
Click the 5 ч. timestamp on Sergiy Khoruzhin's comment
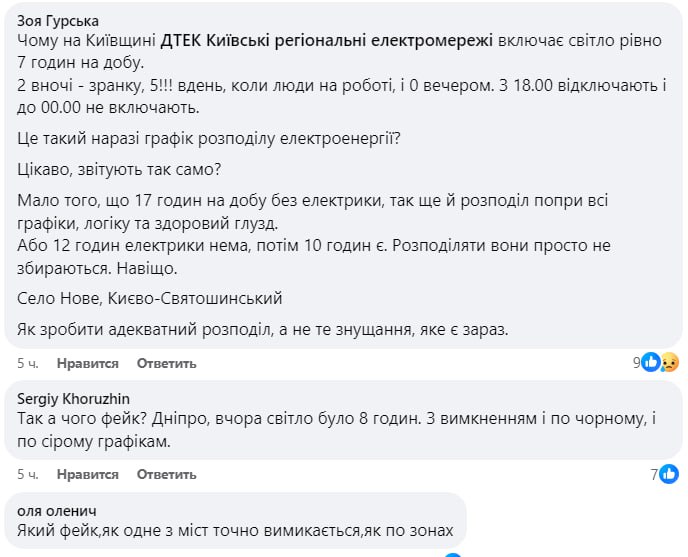[28, 474]
